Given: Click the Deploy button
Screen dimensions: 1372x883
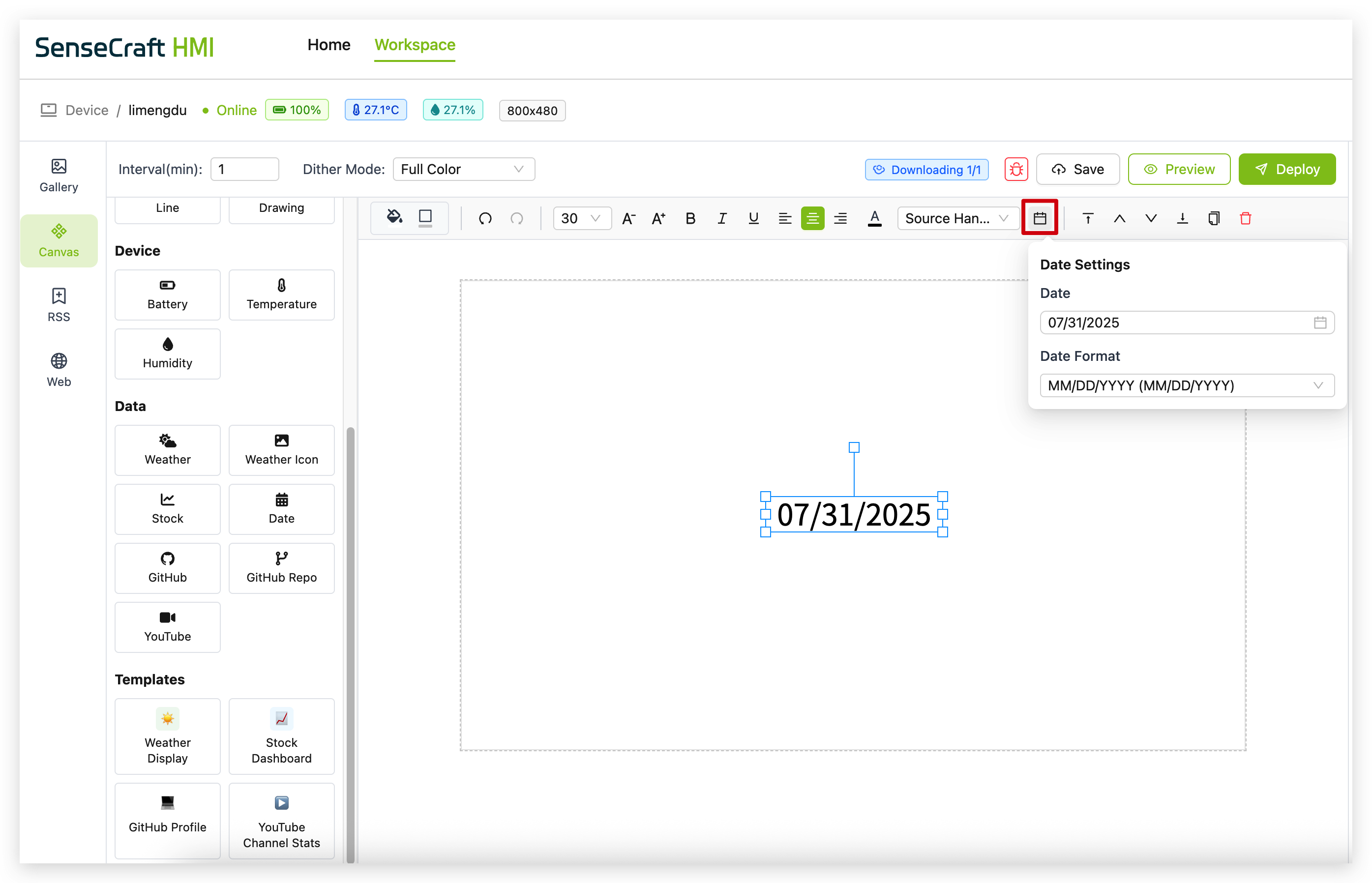Looking at the screenshot, I should 1286,169.
